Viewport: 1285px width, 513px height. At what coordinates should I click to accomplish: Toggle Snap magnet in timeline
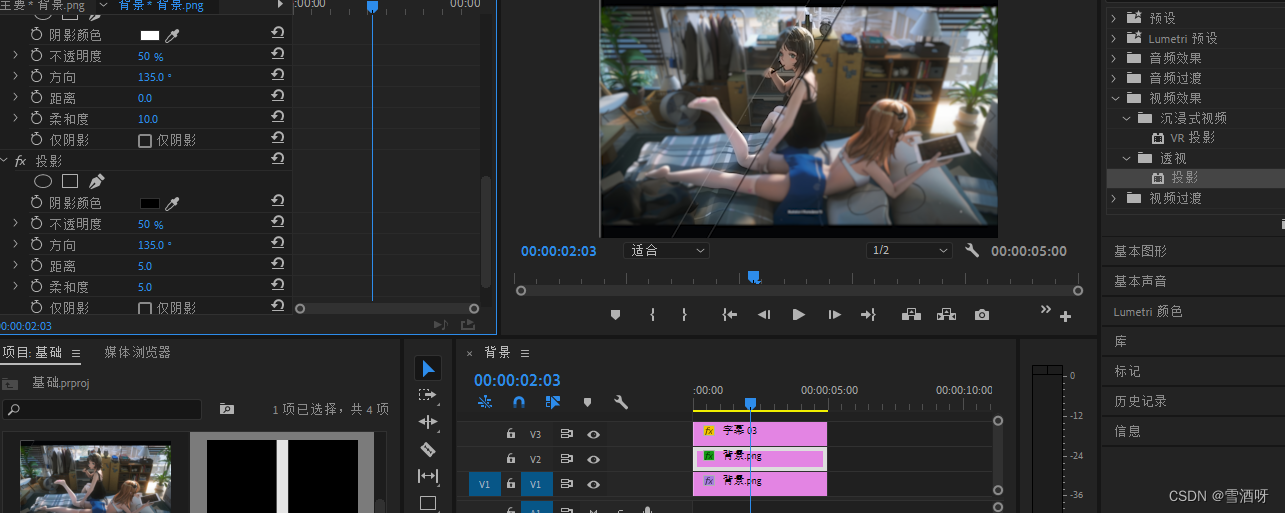[x=518, y=402]
